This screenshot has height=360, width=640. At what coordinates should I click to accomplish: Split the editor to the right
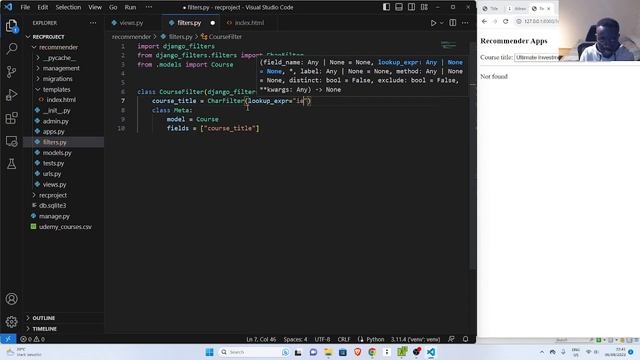[x=453, y=23]
